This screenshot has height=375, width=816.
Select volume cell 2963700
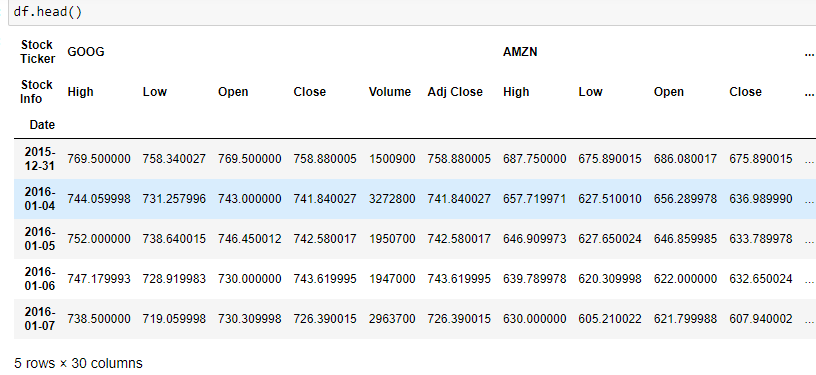(x=392, y=319)
